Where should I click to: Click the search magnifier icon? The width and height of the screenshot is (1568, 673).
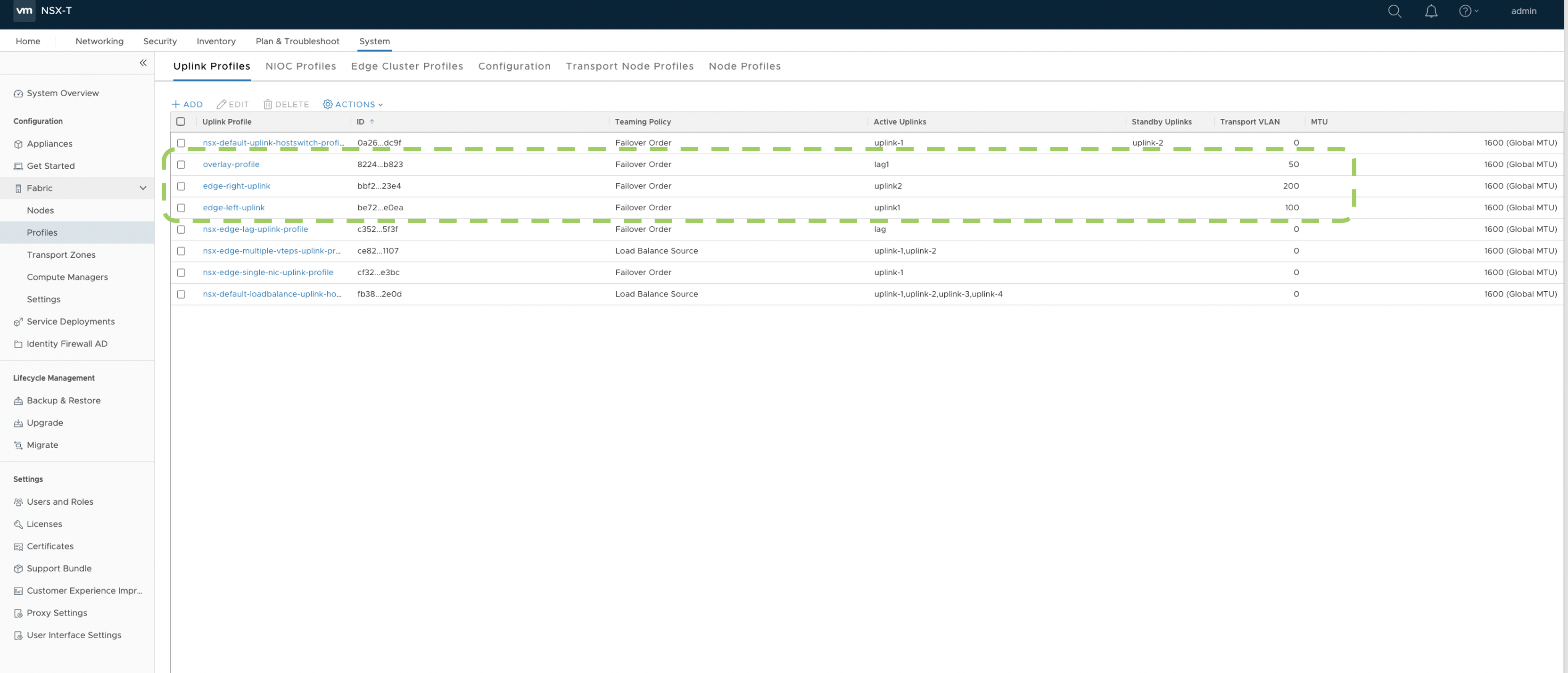pyautogui.click(x=1394, y=11)
